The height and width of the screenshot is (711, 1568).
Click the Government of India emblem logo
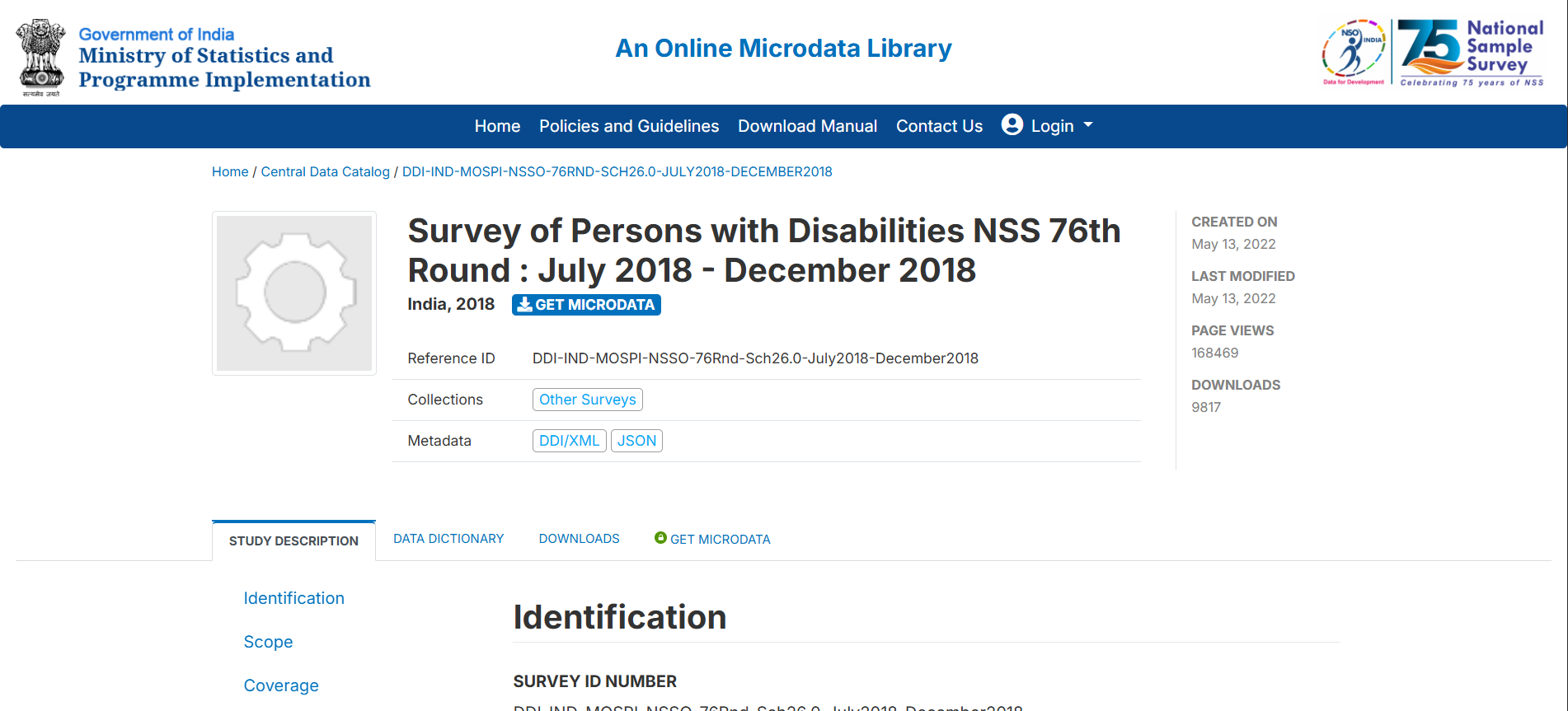tap(41, 56)
